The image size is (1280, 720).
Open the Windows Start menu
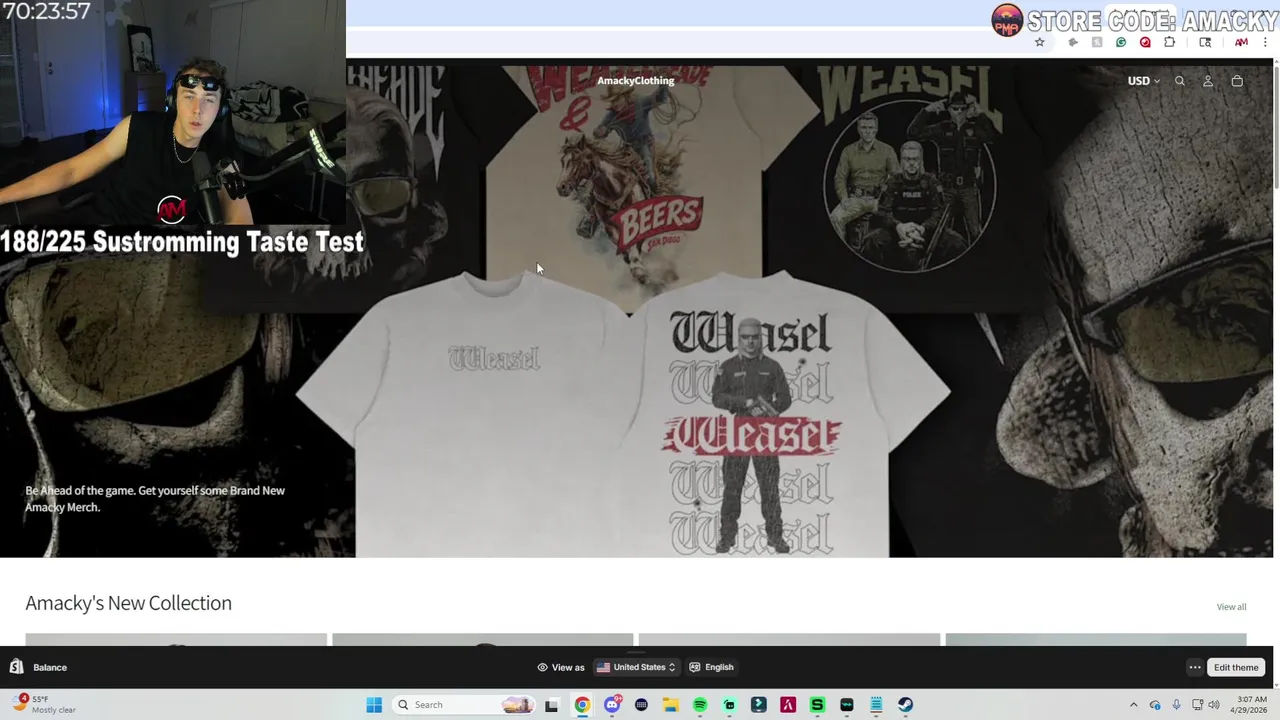point(374,705)
